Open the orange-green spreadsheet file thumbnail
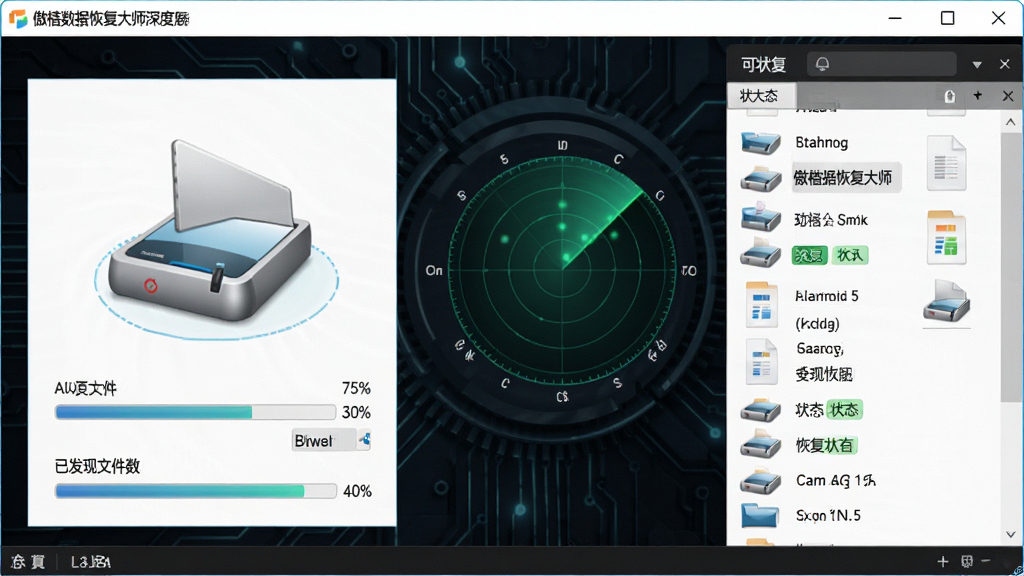The width and height of the screenshot is (1024, 576). click(946, 237)
